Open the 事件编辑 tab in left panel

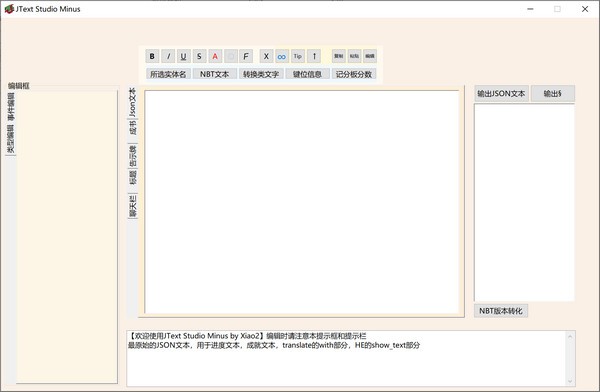(x=11, y=106)
